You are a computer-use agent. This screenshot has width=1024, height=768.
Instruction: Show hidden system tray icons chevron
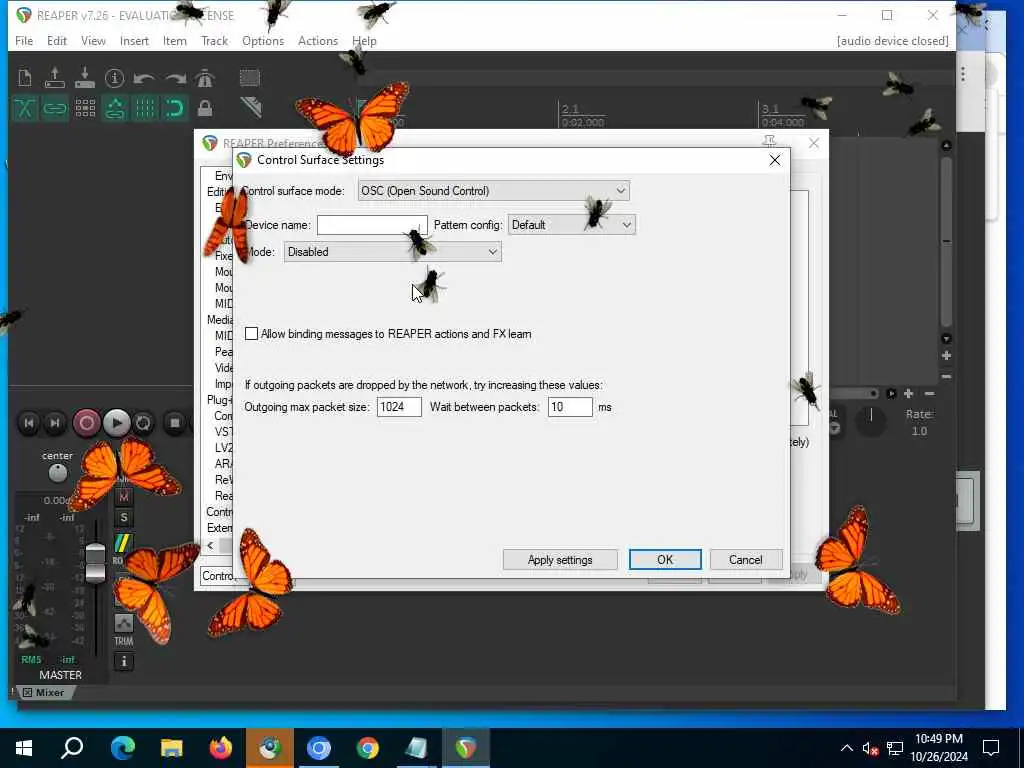click(x=846, y=748)
